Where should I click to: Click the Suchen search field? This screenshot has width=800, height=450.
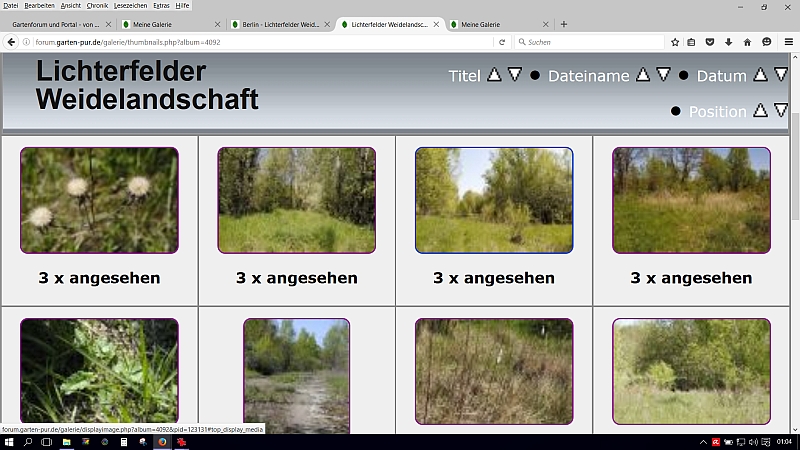pos(590,42)
